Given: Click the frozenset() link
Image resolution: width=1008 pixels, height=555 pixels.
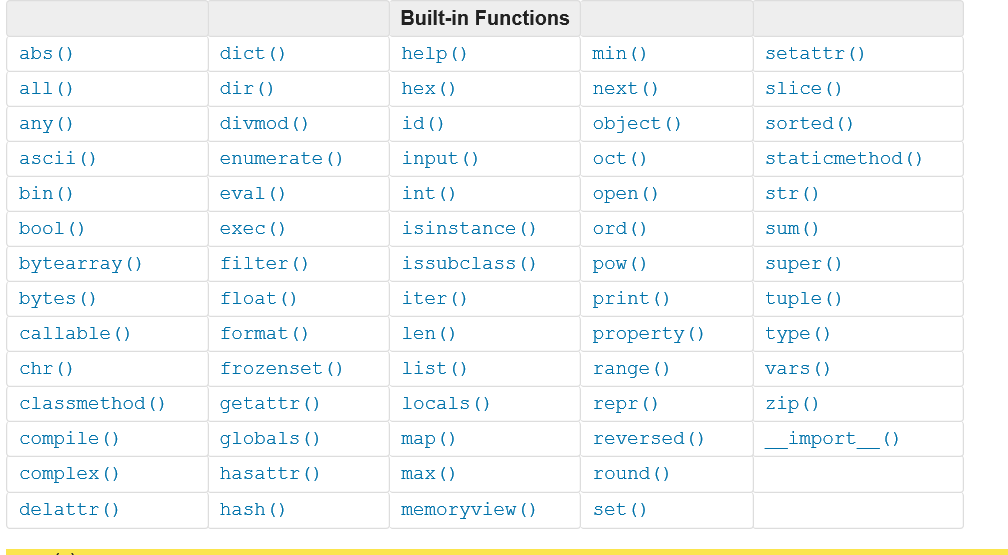Looking at the screenshot, I should coord(282,368).
